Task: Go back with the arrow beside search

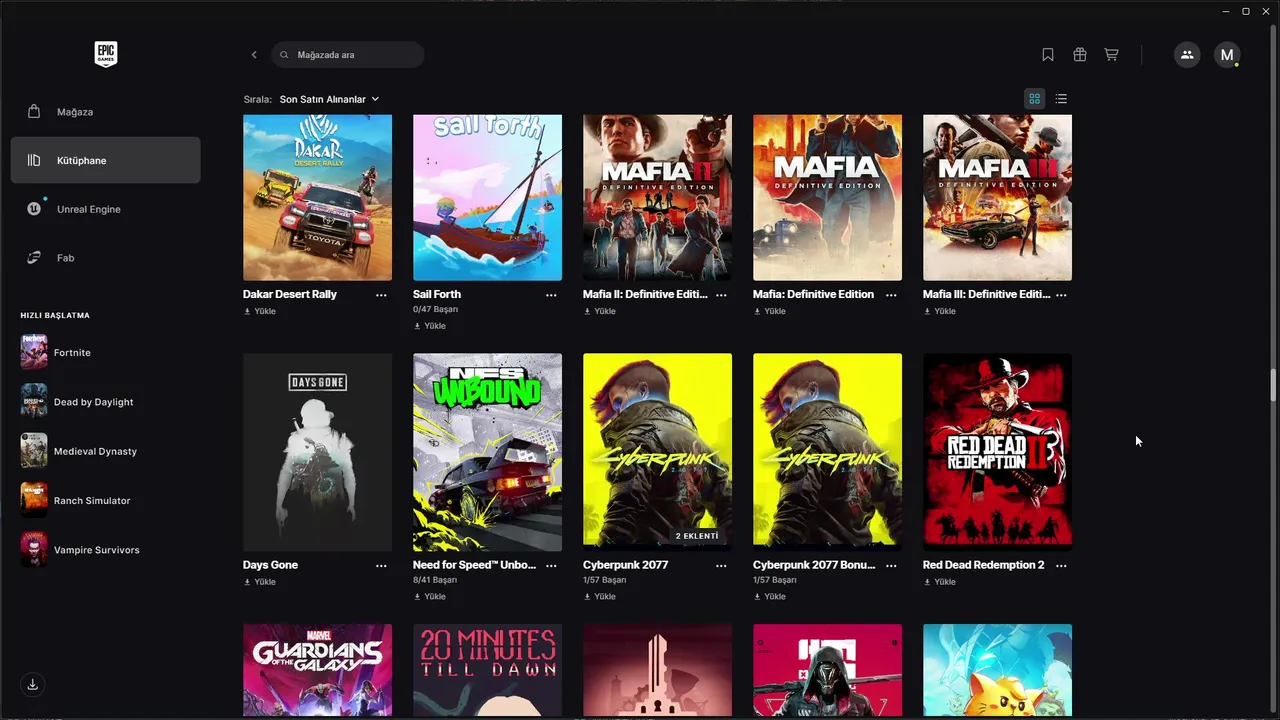Action: point(254,55)
